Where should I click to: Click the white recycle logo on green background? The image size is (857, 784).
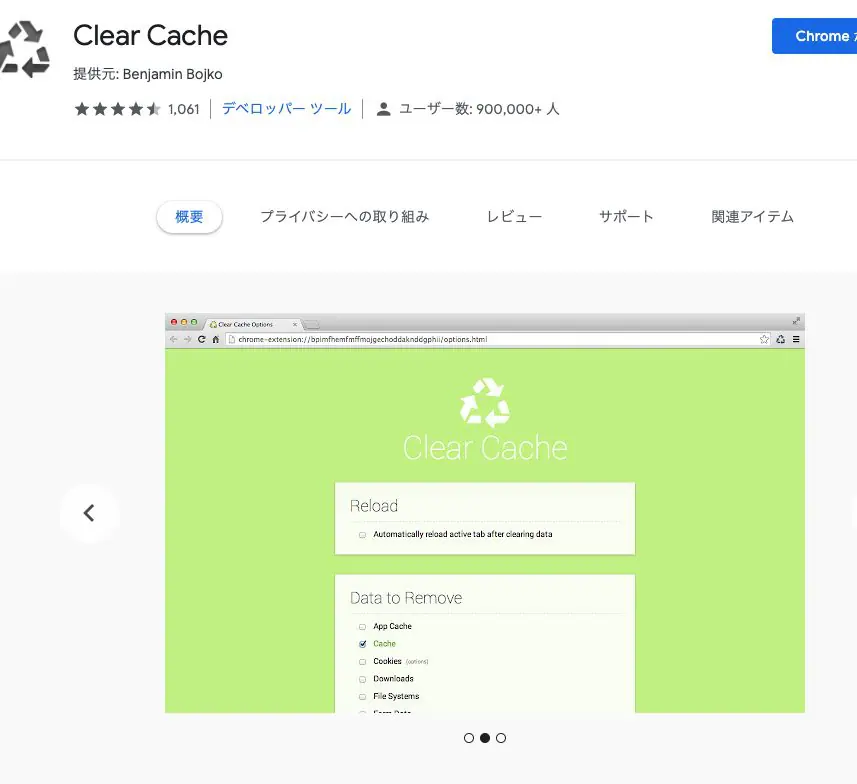(x=485, y=402)
